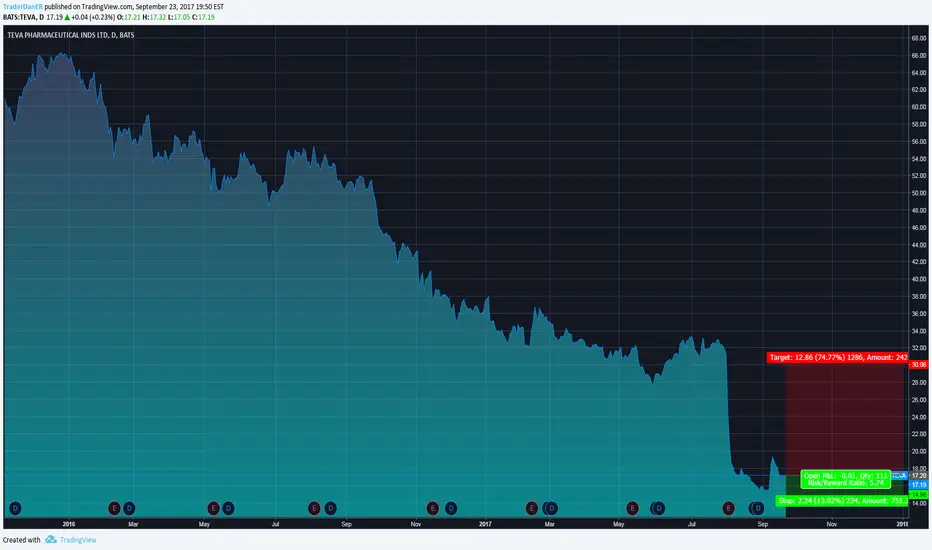Click the Open P&L Risk/Reward Ratio box
This screenshot has width=932, height=550.
tap(846, 479)
